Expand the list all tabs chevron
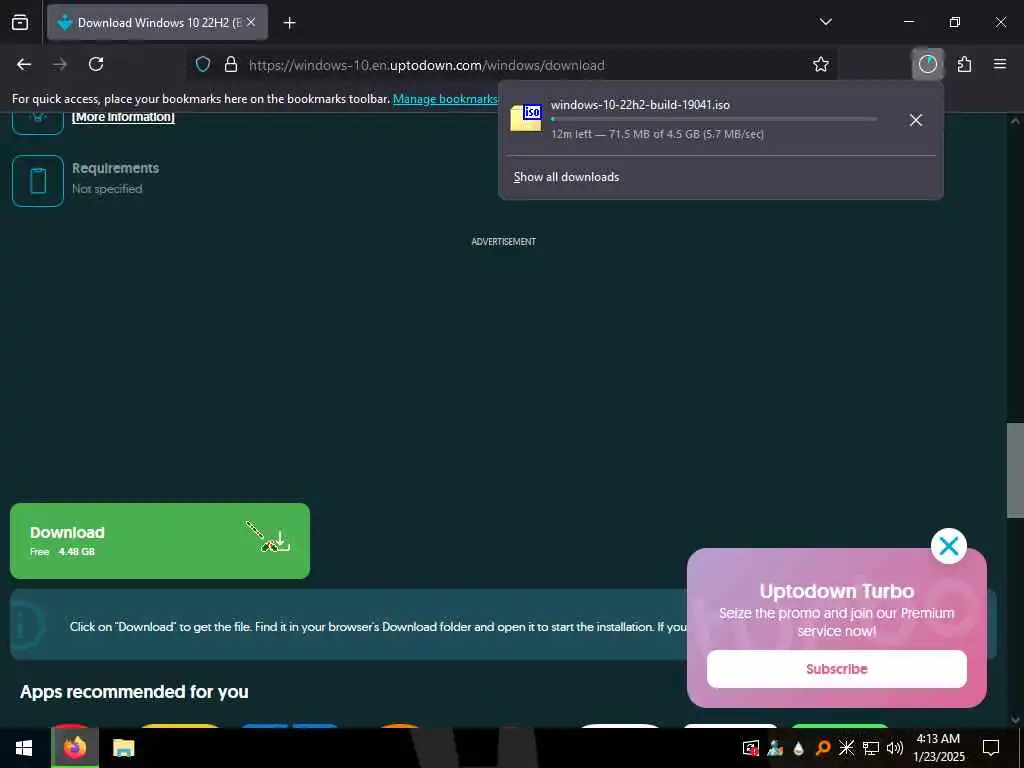The height and width of the screenshot is (768, 1024). (x=825, y=22)
